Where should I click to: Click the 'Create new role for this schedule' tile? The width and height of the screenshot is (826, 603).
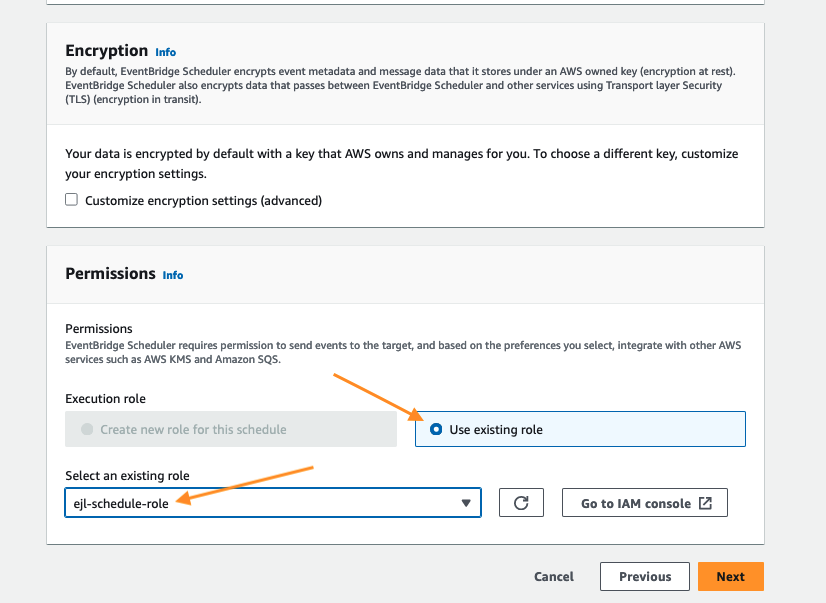pos(231,429)
